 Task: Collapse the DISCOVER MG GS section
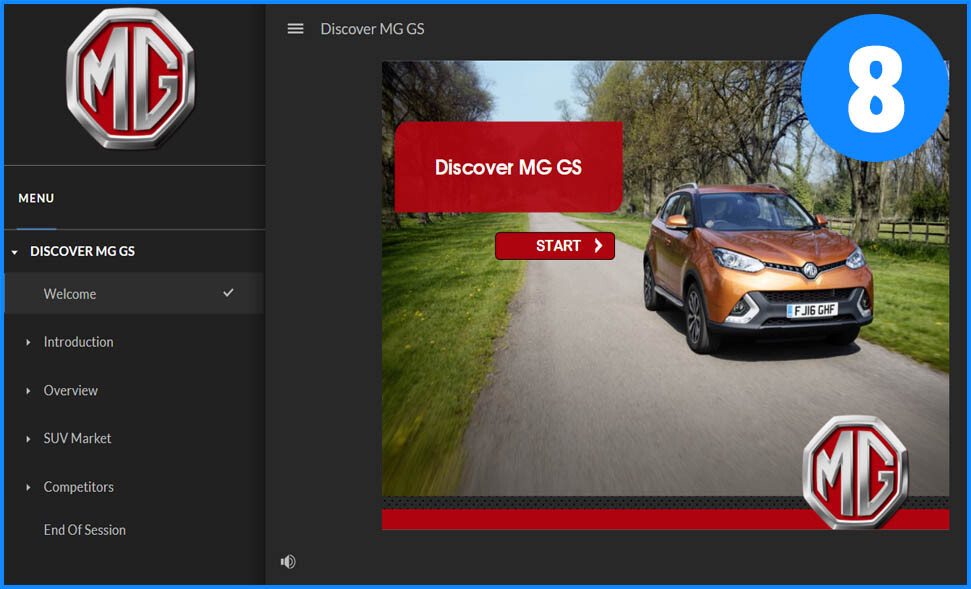coord(15,252)
